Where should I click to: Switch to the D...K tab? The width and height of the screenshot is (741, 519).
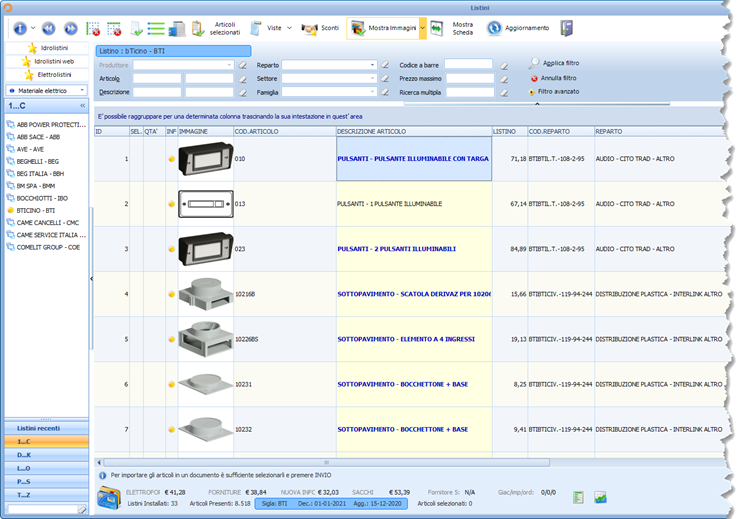[46, 455]
